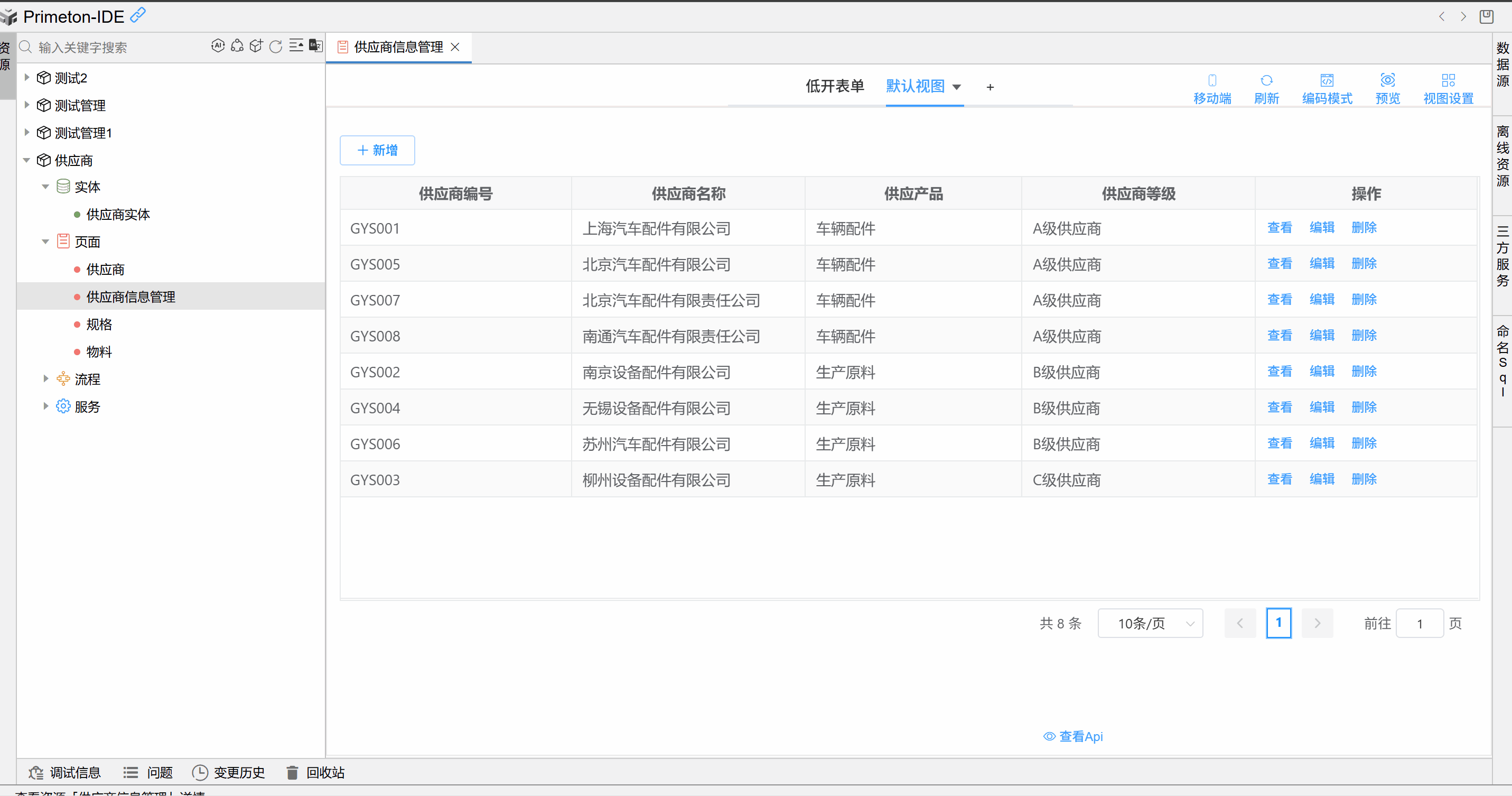The height and width of the screenshot is (796, 1512).
Task: Click 编辑 link for GYS002 row
Action: click(1322, 372)
